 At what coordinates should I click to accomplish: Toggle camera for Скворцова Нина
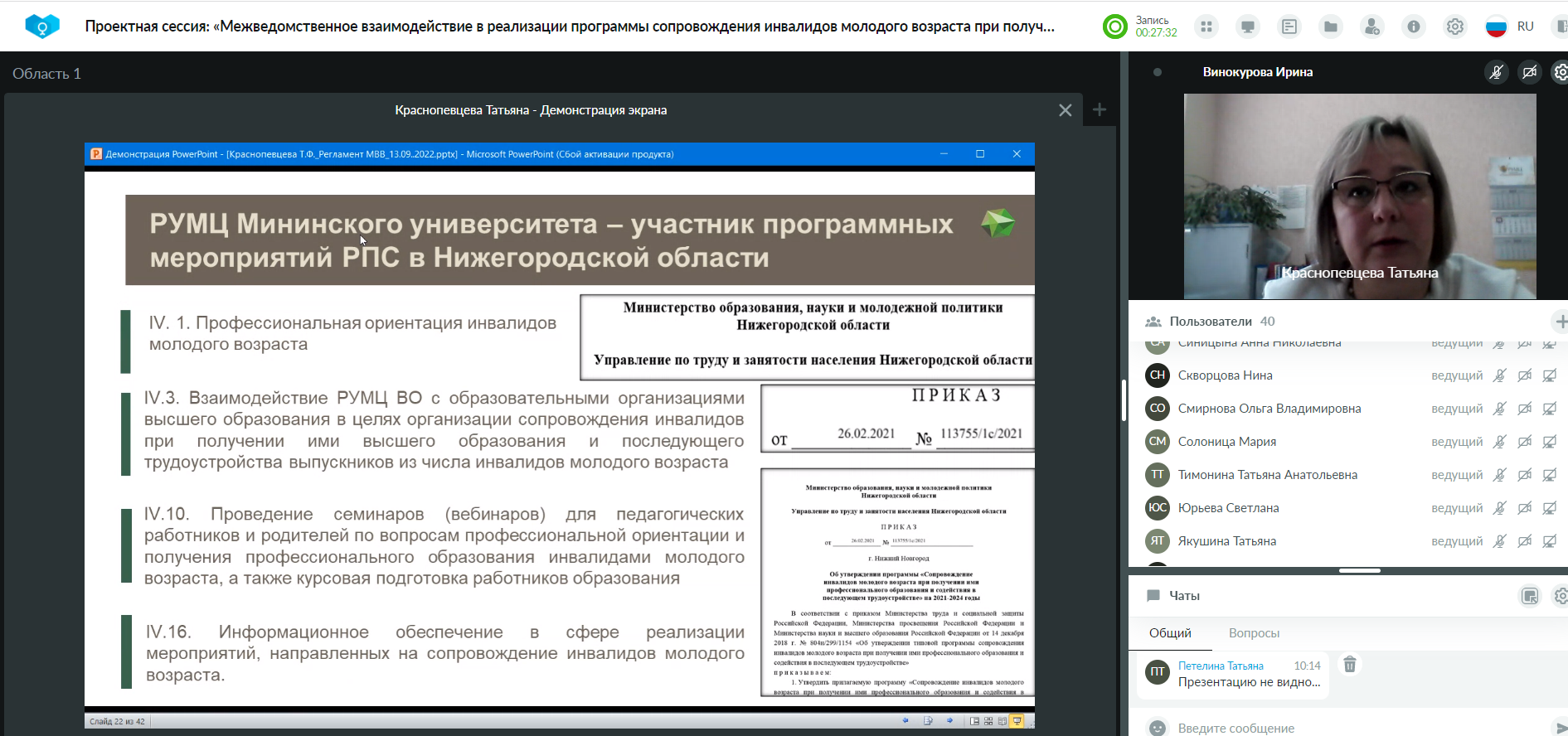(1524, 375)
